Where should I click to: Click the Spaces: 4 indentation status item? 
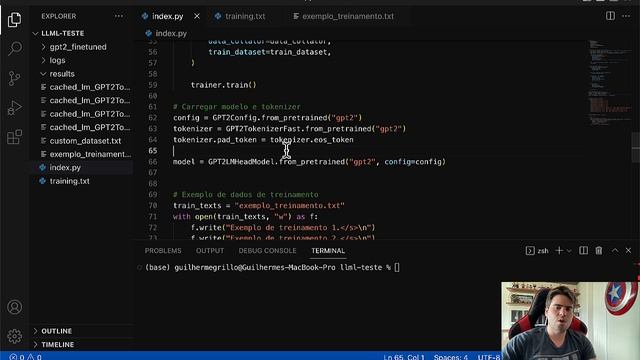(x=451, y=357)
